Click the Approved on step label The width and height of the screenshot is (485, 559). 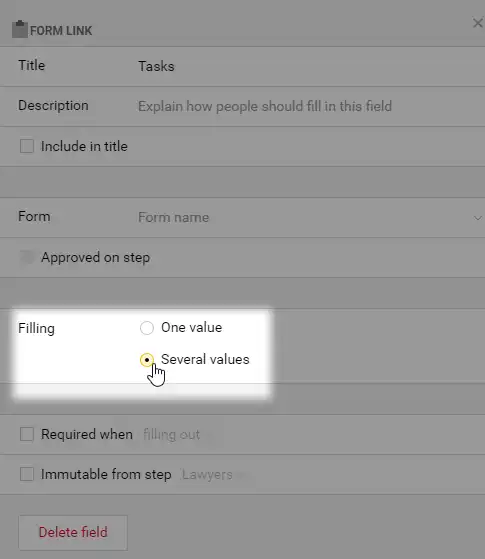[x=95, y=257]
